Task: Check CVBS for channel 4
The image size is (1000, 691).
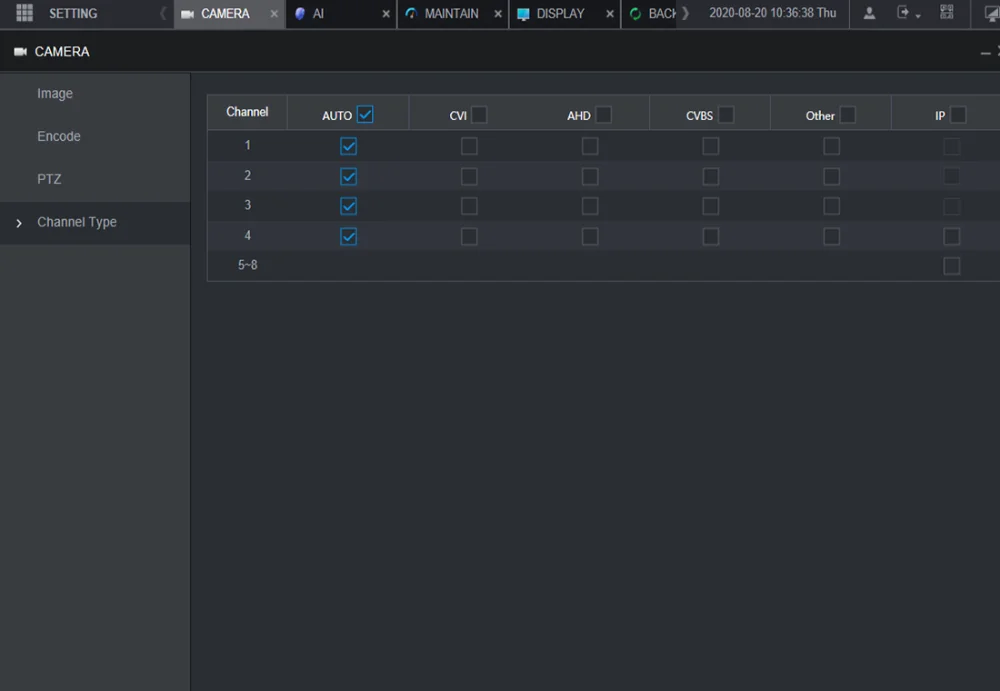Action: (710, 237)
